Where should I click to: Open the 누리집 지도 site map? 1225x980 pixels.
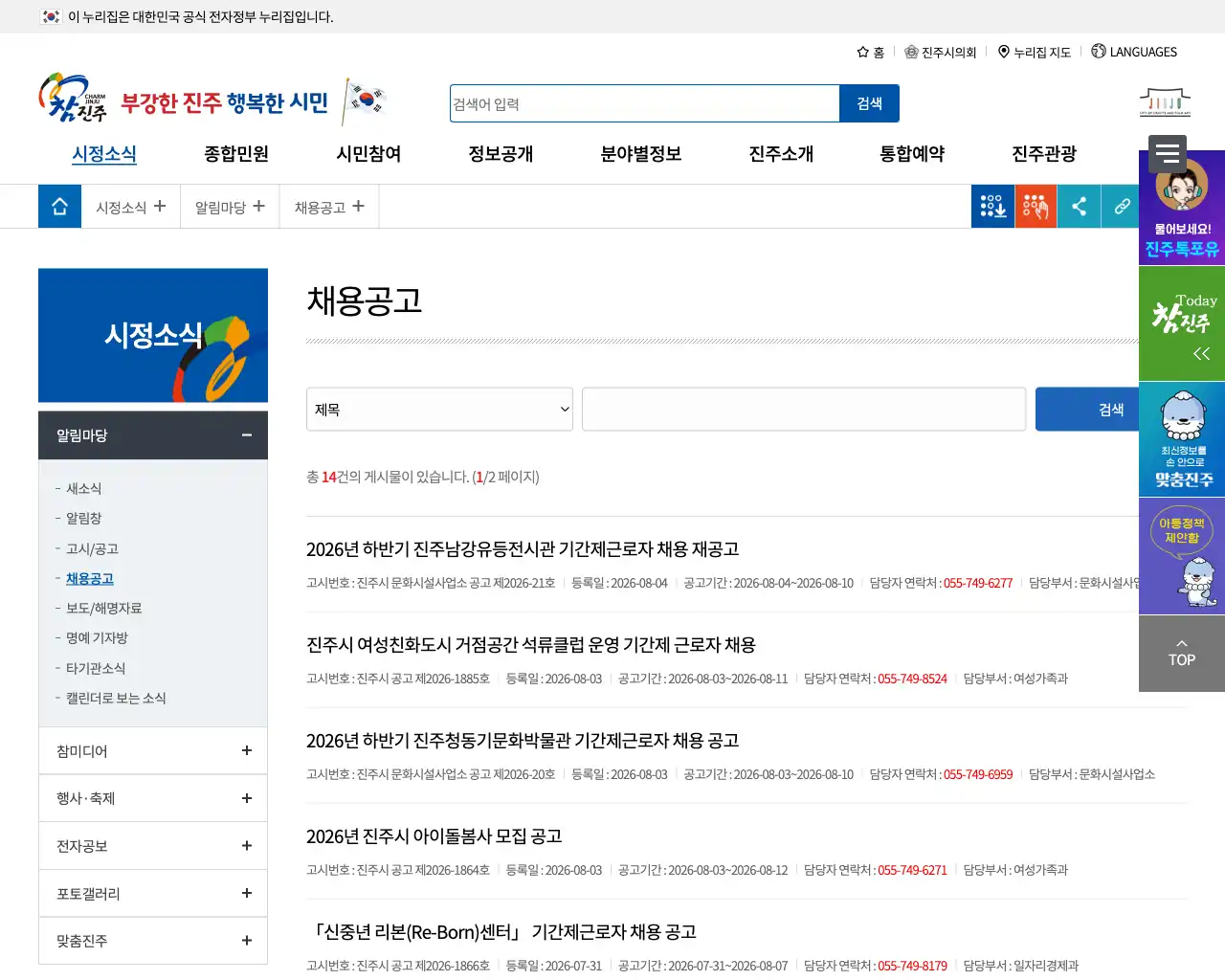point(1034,52)
